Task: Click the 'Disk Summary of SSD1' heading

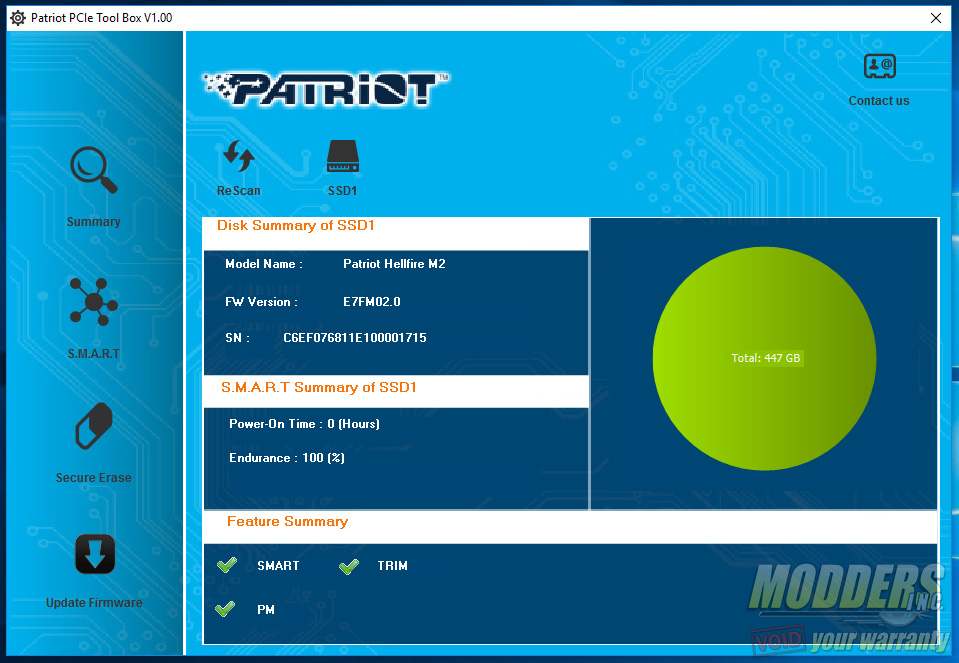Action: tap(296, 226)
